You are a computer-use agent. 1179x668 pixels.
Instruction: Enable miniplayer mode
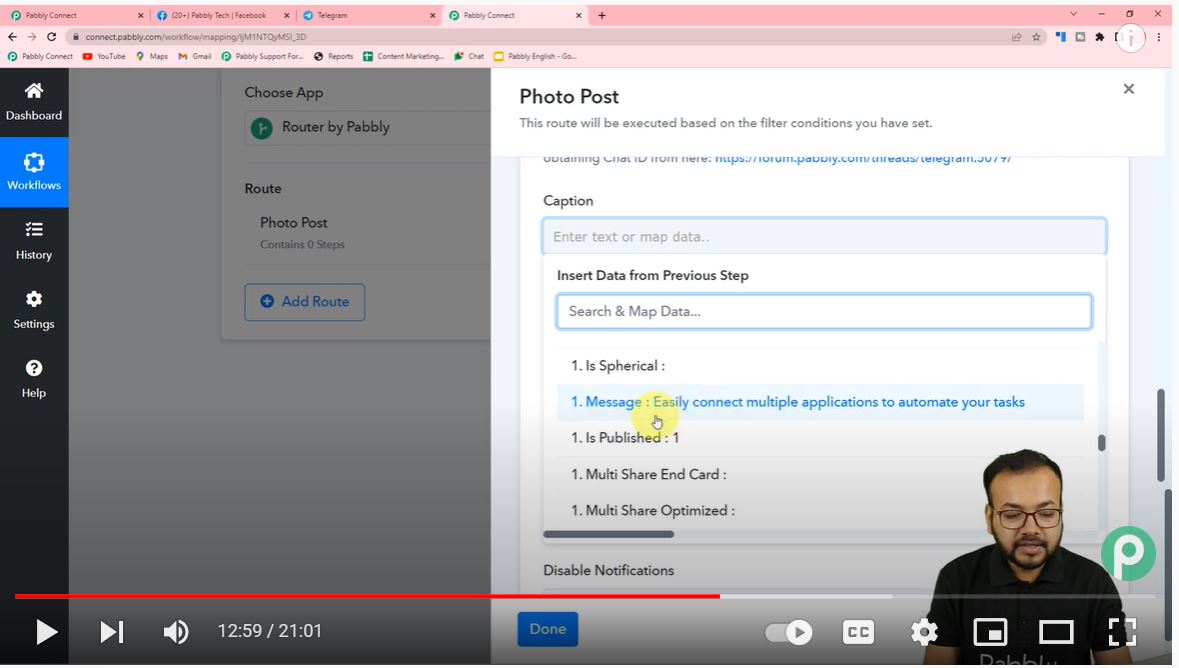(990, 632)
